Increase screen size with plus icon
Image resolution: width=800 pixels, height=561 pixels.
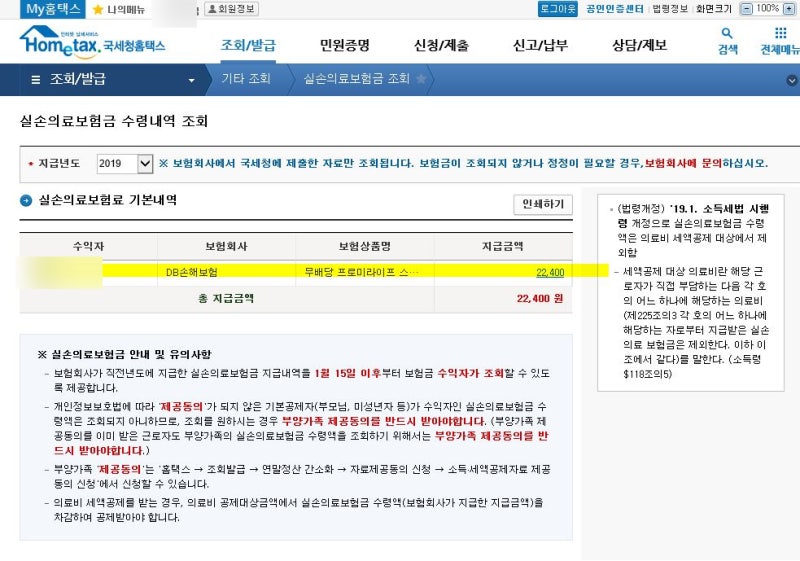coord(789,9)
